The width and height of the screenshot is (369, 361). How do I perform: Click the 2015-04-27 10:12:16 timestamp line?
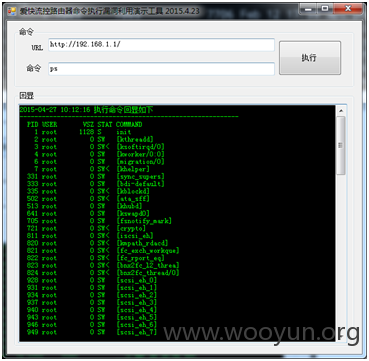[x=86, y=110]
